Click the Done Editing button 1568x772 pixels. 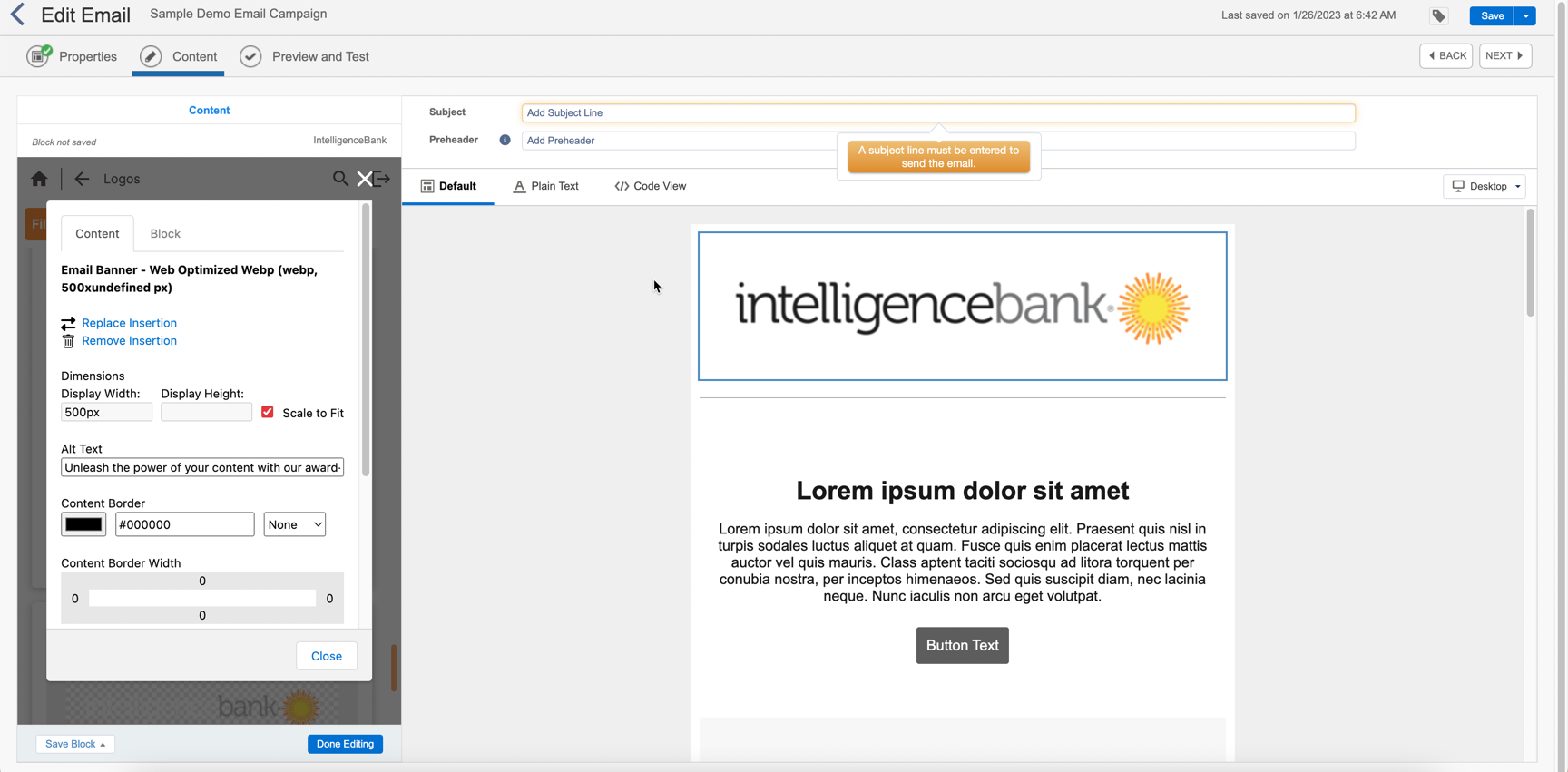coord(345,744)
